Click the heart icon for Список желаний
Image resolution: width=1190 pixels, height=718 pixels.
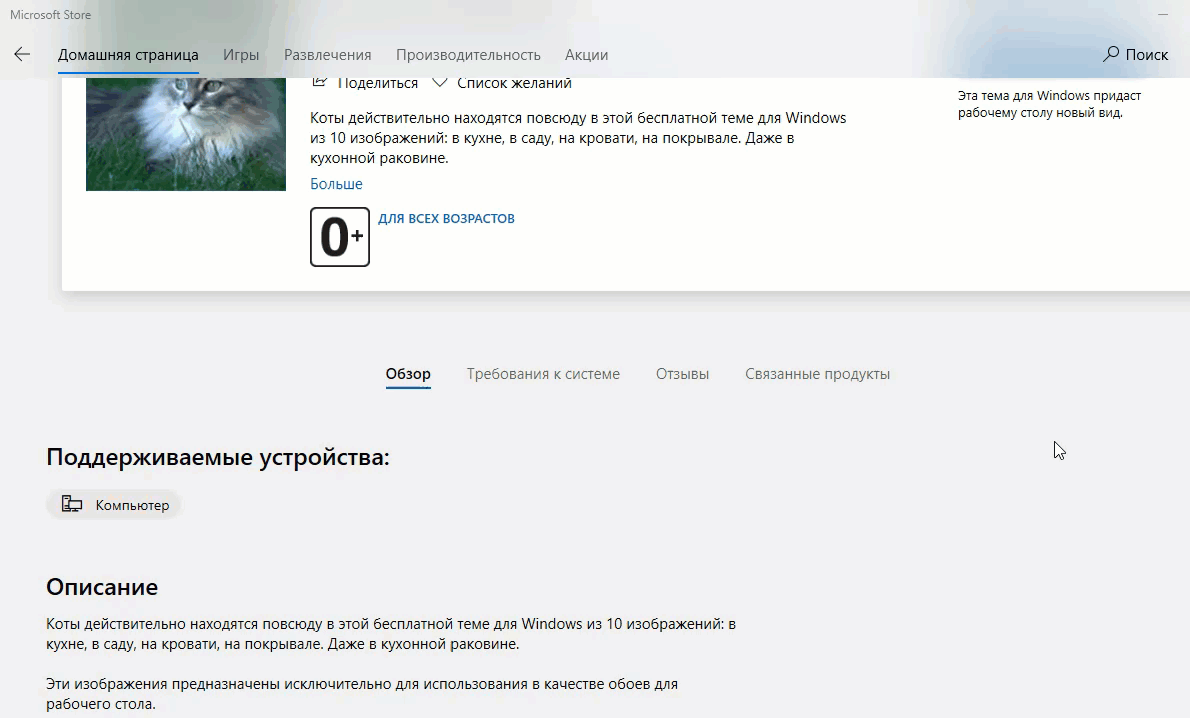coord(439,82)
